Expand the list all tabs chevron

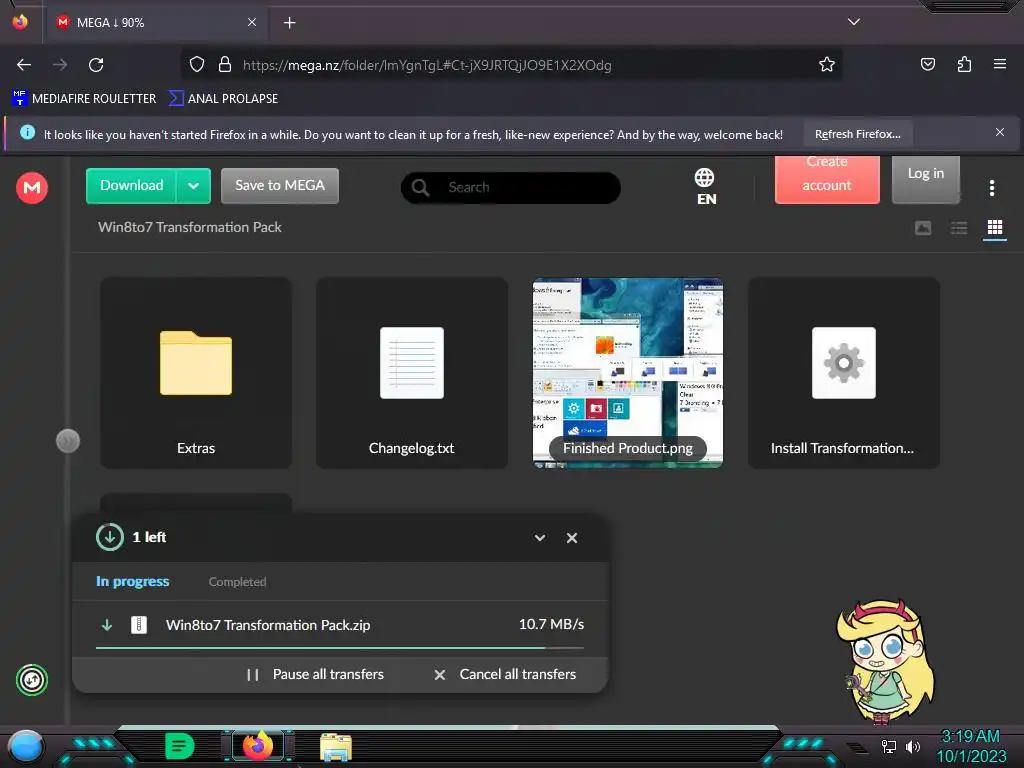(854, 22)
